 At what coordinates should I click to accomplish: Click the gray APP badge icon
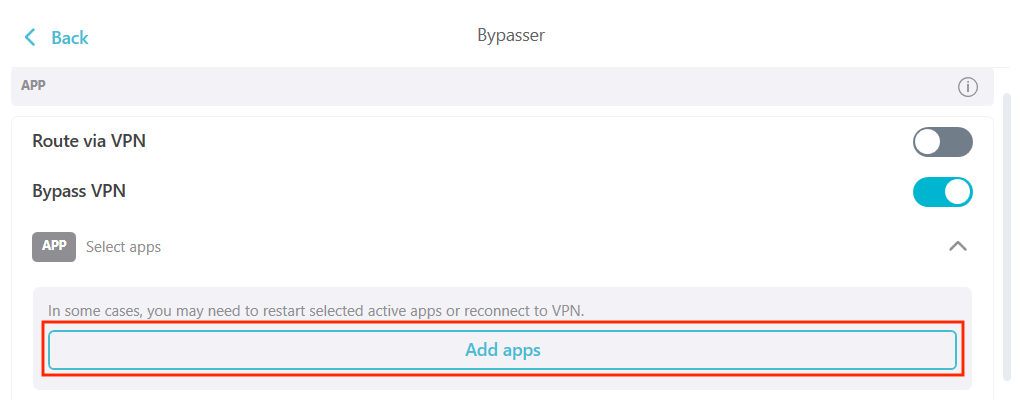[54, 246]
